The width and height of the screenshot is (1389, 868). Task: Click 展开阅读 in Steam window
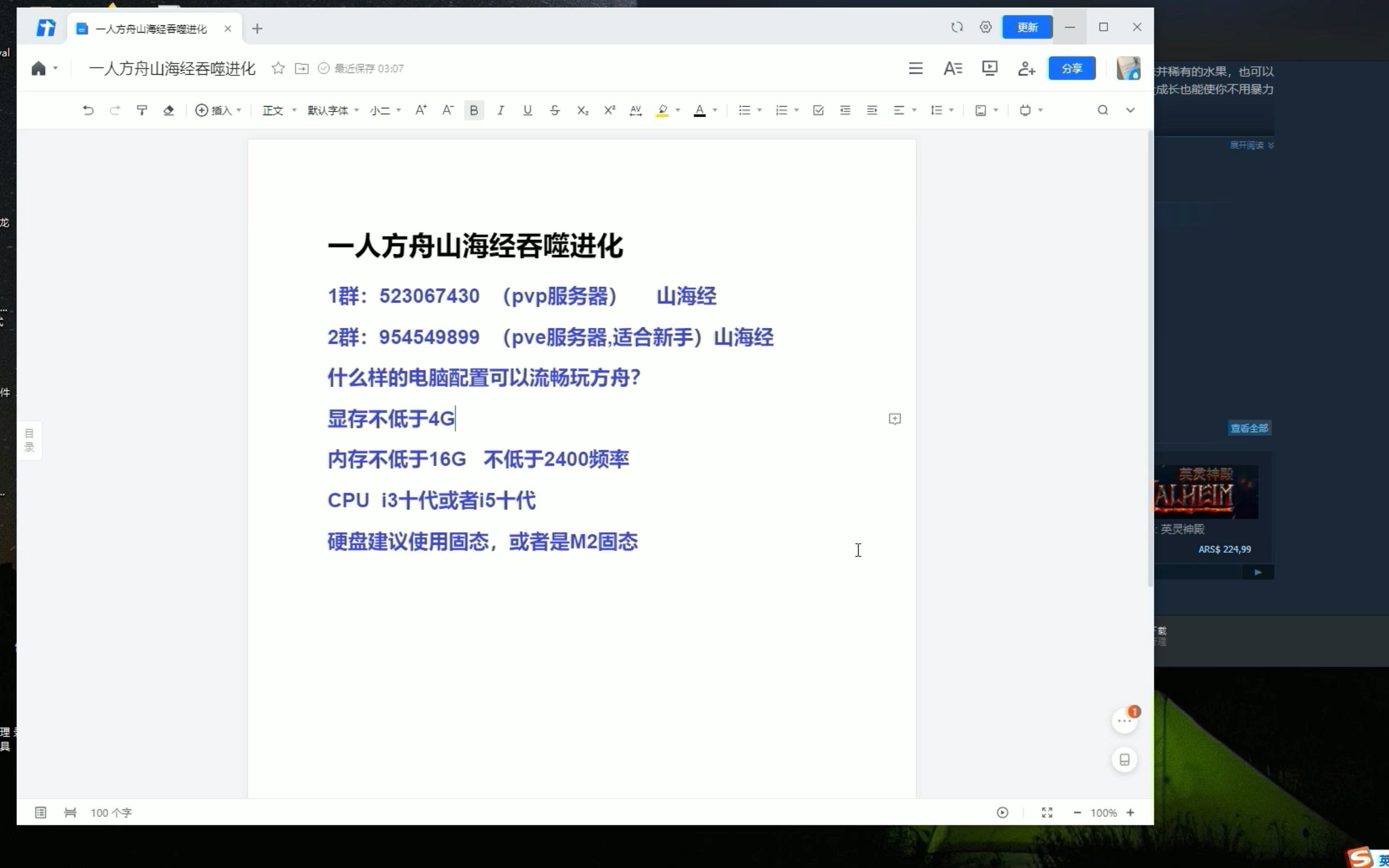point(1252,145)
